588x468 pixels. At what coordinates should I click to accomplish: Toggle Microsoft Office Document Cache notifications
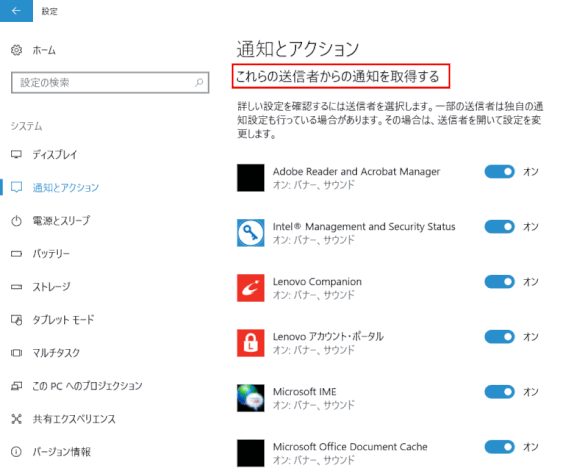click(500, 447)
